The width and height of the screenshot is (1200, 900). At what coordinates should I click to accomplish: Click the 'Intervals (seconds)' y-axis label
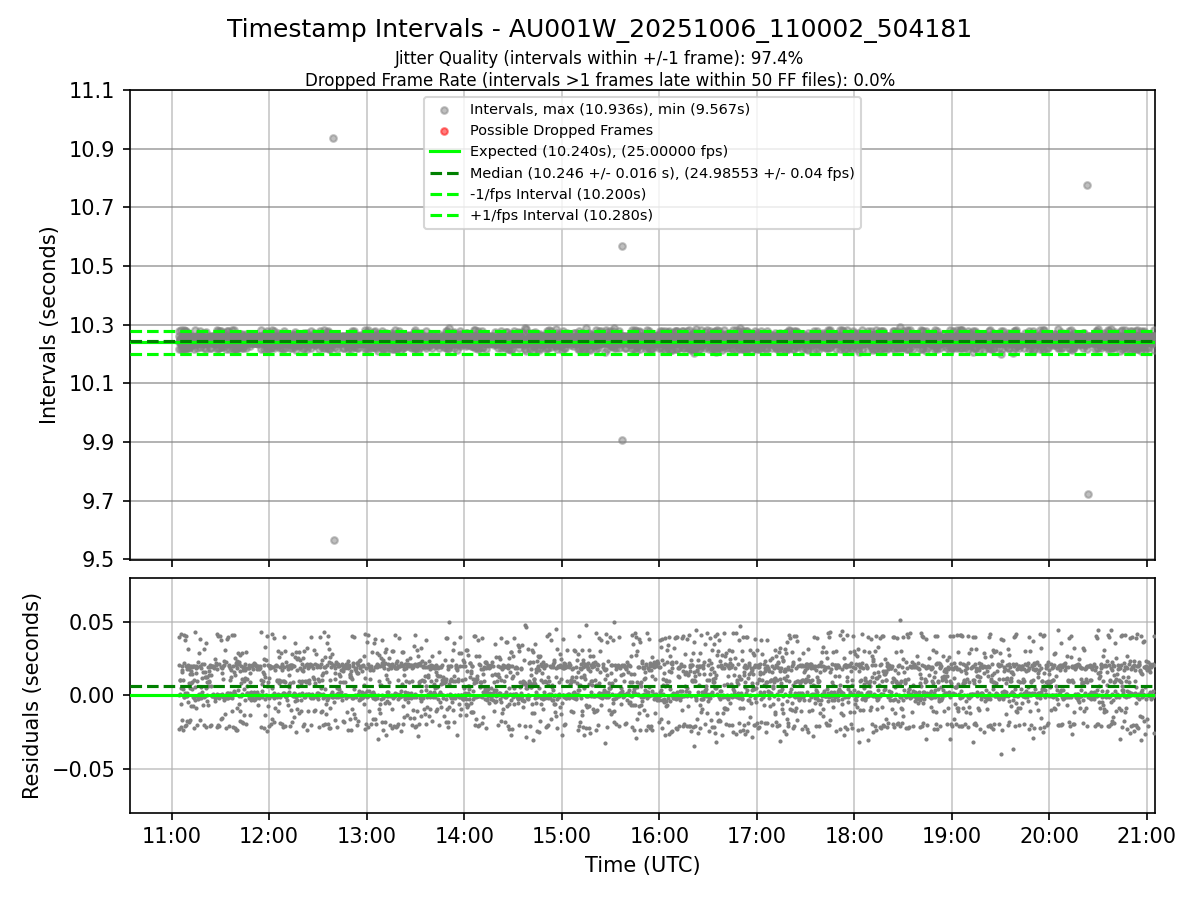tap(49, 325)
